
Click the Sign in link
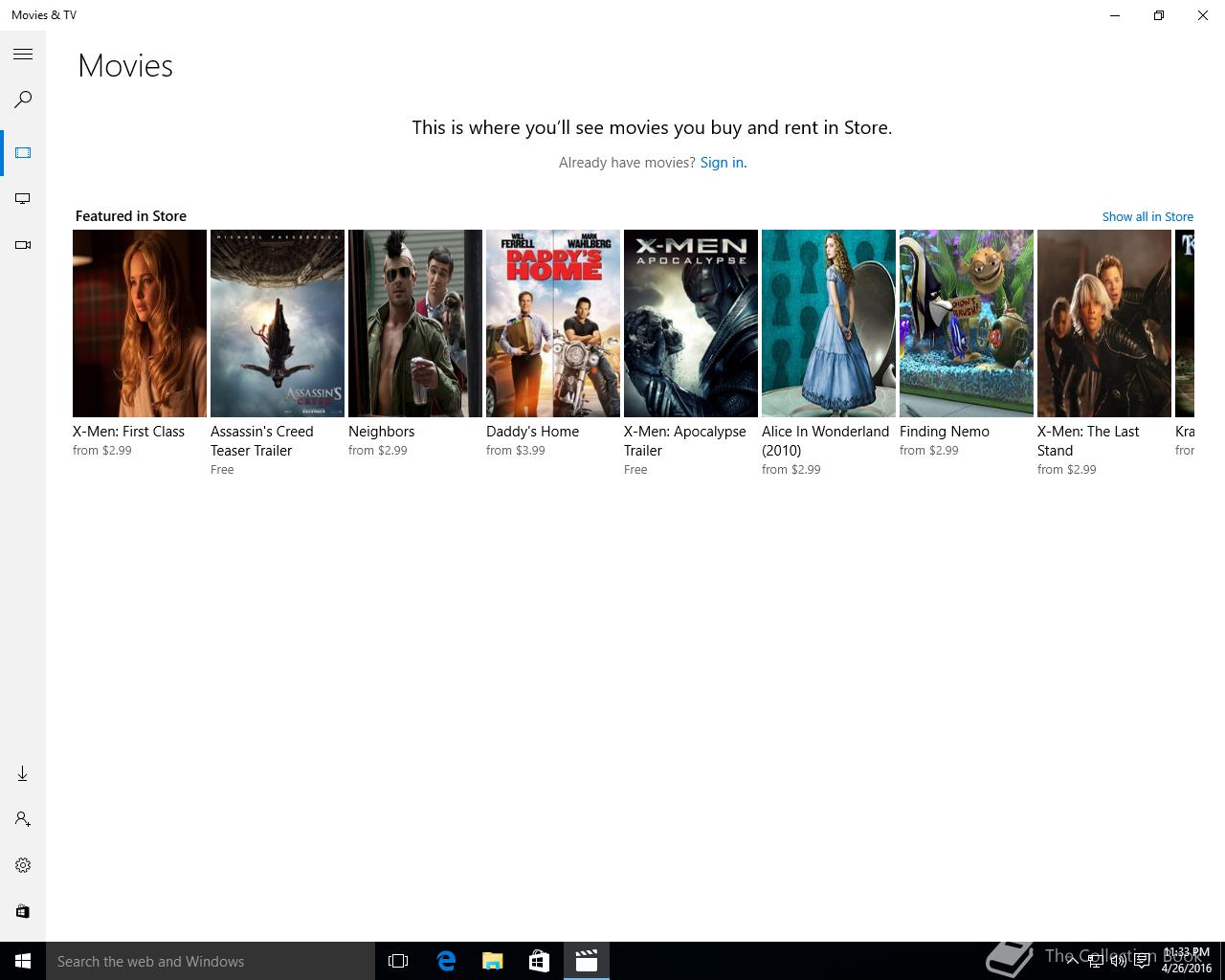(723, 163)
